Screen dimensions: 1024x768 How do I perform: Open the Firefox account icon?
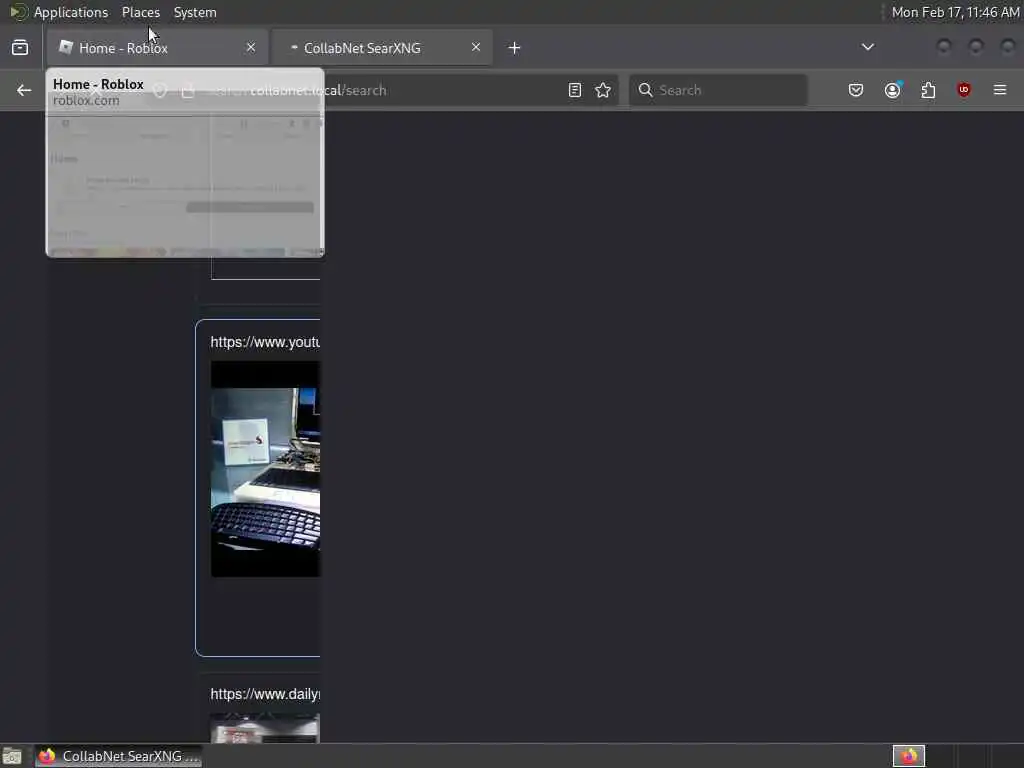[893, 90]
